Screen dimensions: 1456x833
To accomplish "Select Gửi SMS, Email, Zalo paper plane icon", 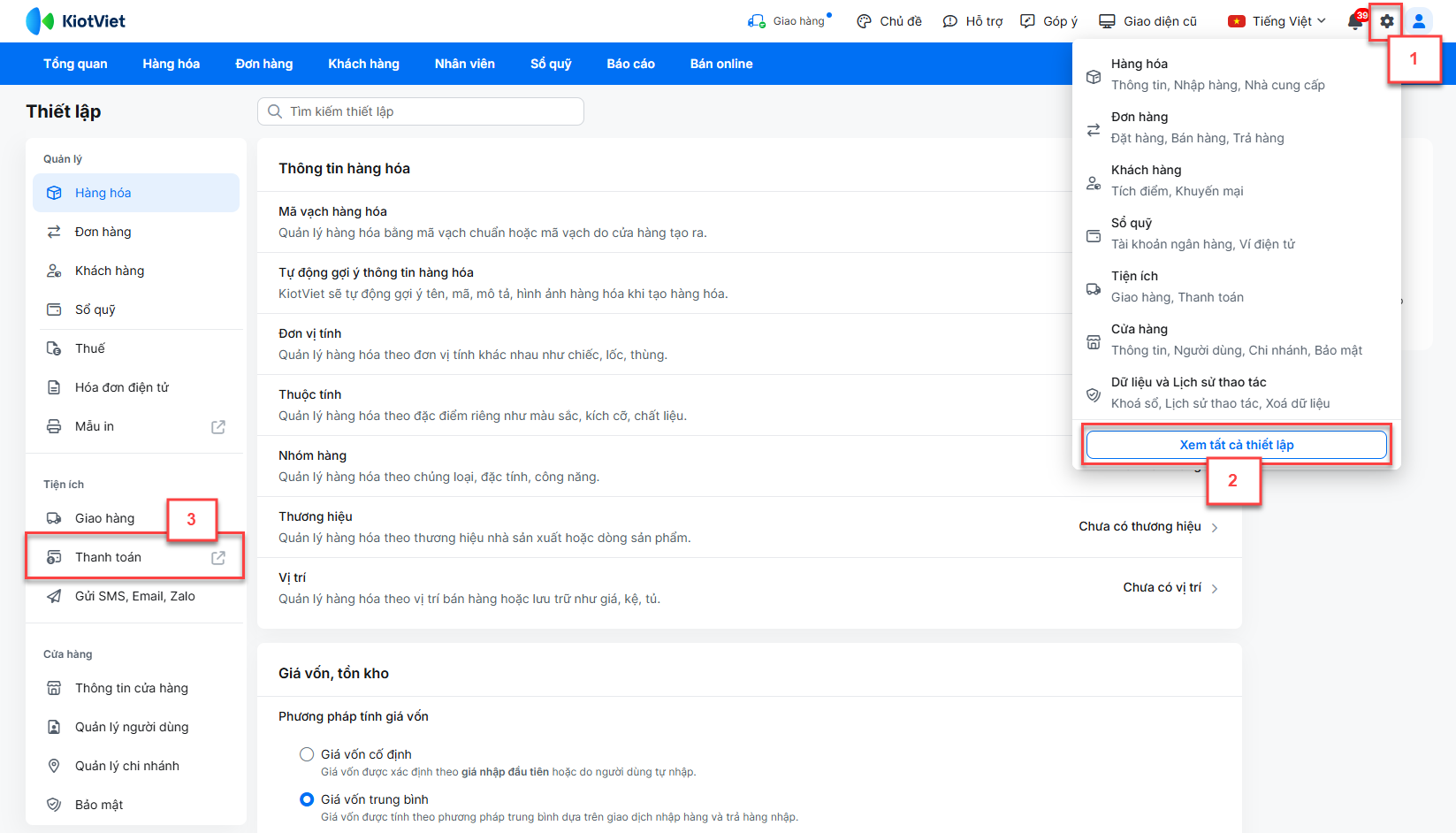I will click(x=54, y=596).
